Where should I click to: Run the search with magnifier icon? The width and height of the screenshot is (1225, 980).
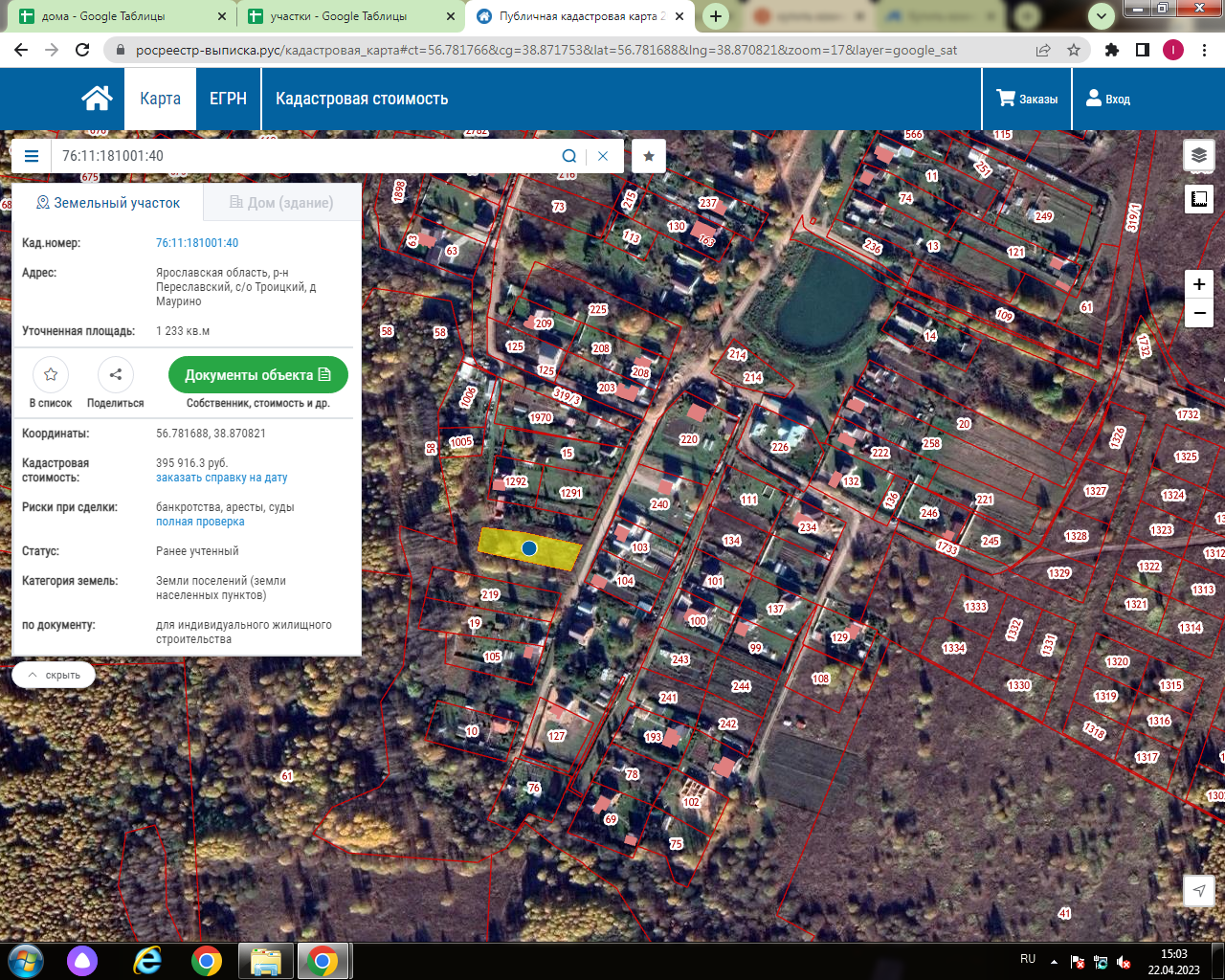pos(569,156)
